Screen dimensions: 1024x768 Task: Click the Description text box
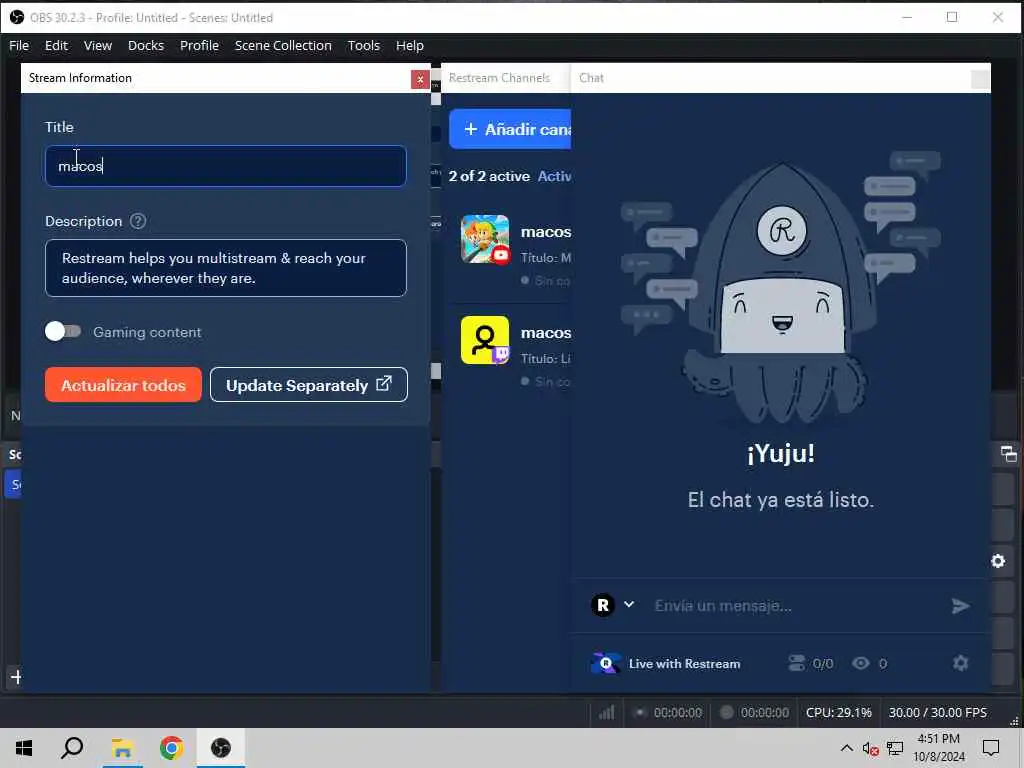point(226,268)
